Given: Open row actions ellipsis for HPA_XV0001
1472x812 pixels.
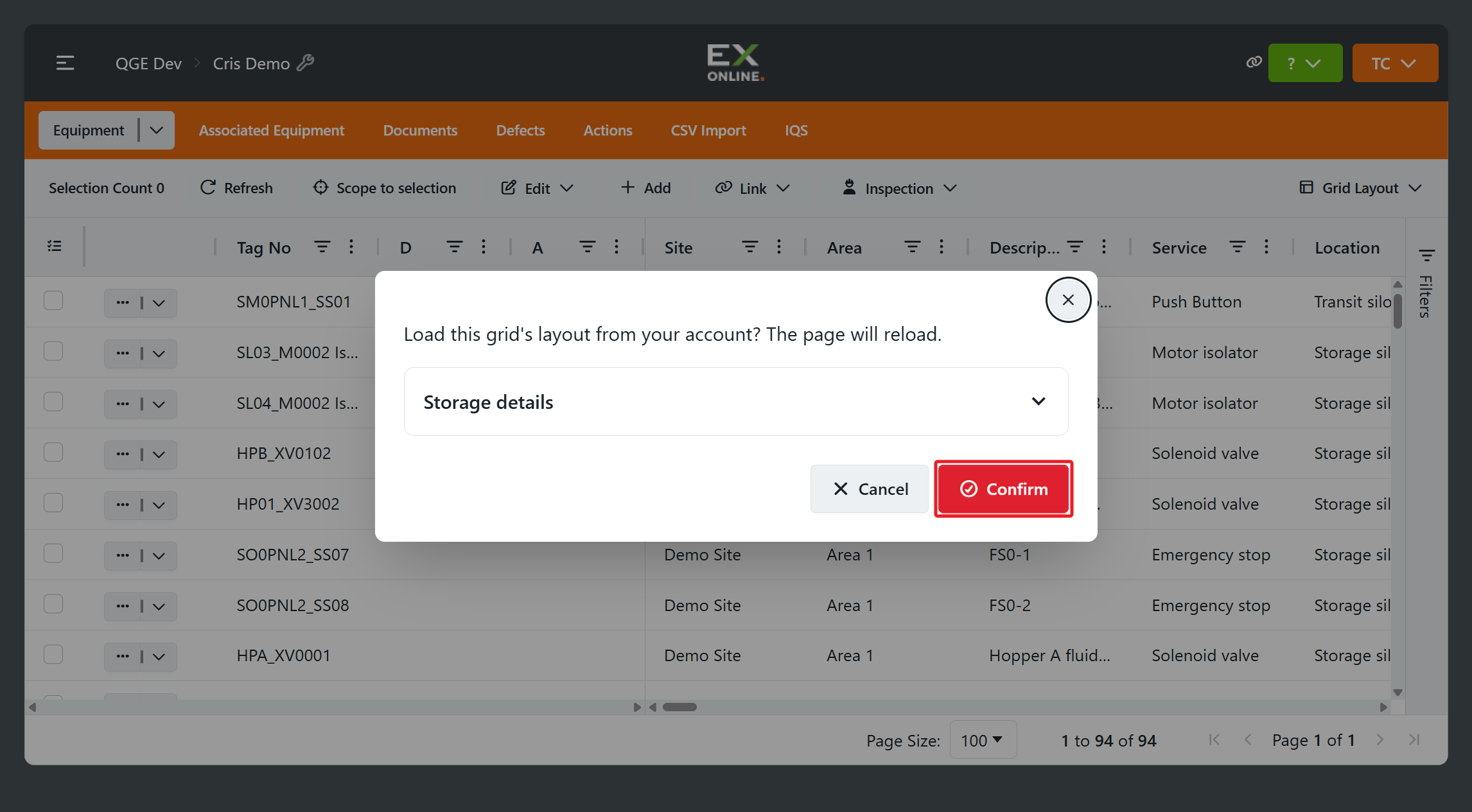Looking at the screenshot, I should point(123,656).
